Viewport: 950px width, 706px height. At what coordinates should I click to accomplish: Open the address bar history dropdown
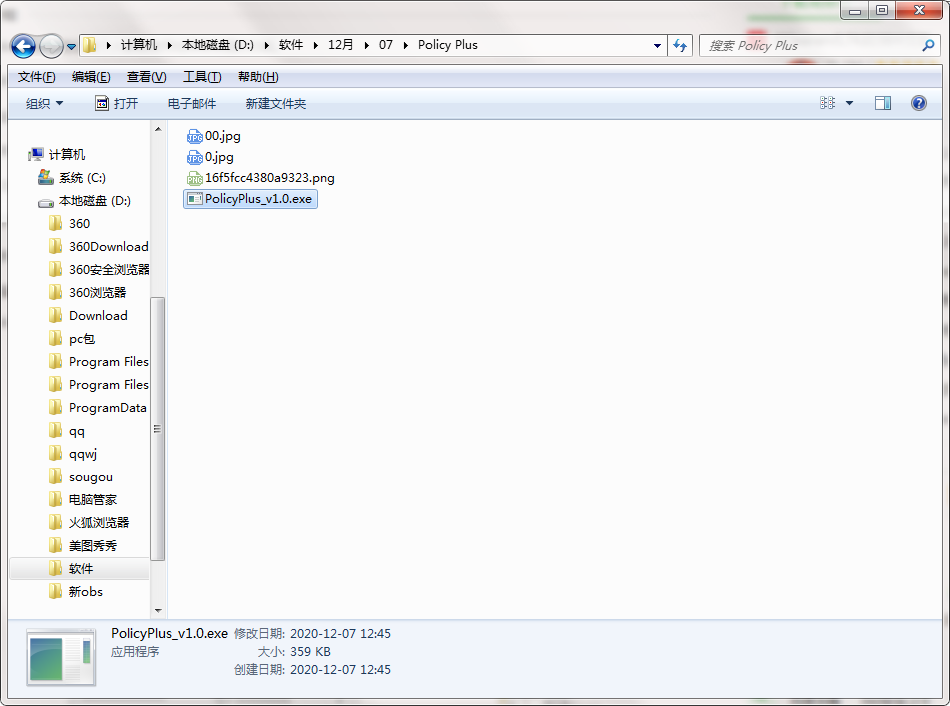click(x=657, y=45)
